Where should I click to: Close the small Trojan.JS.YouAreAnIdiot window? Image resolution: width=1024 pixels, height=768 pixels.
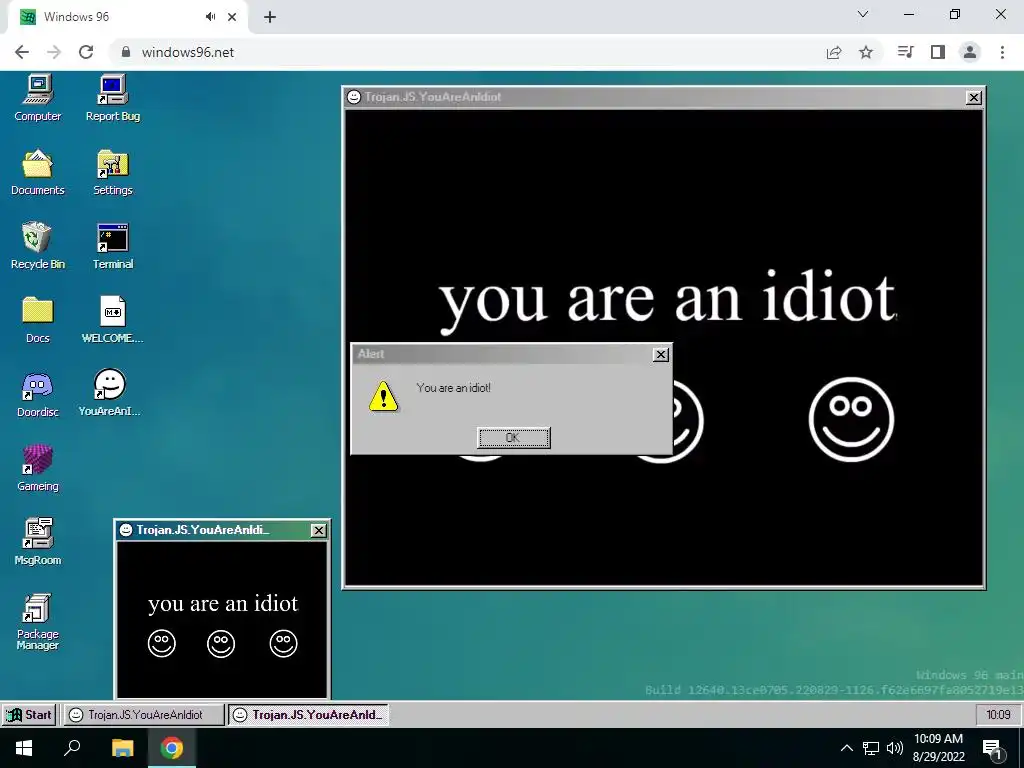tap(318, 530)
